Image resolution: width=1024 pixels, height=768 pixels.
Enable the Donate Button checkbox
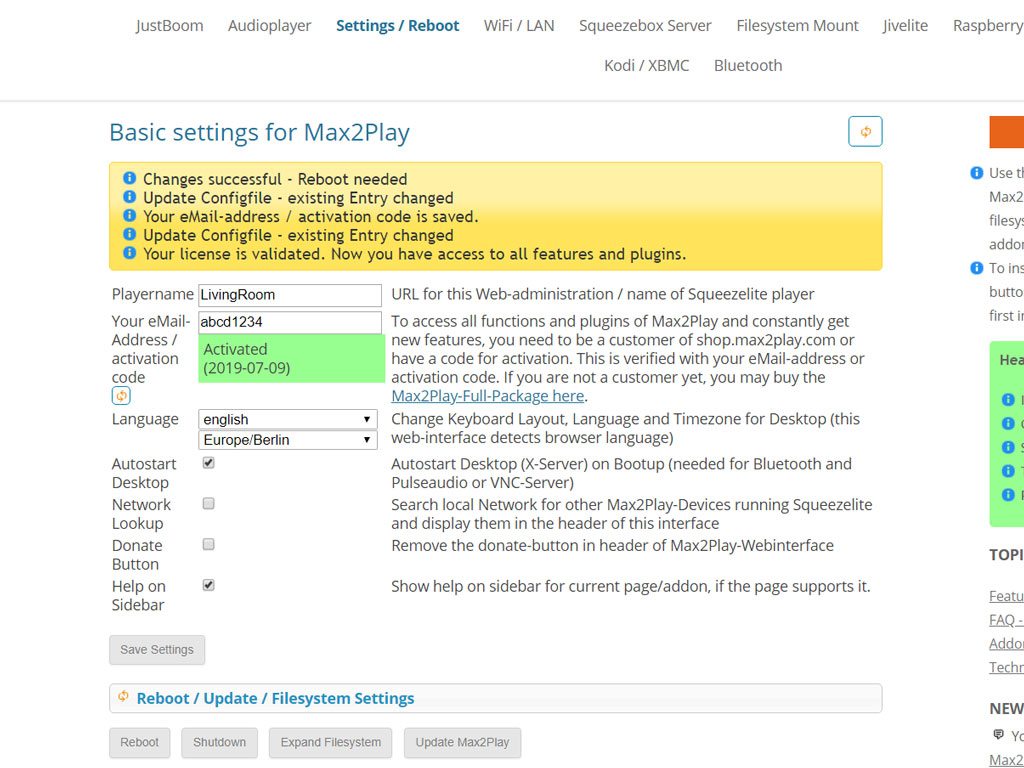pyautogui.click(x=208, y=545)
